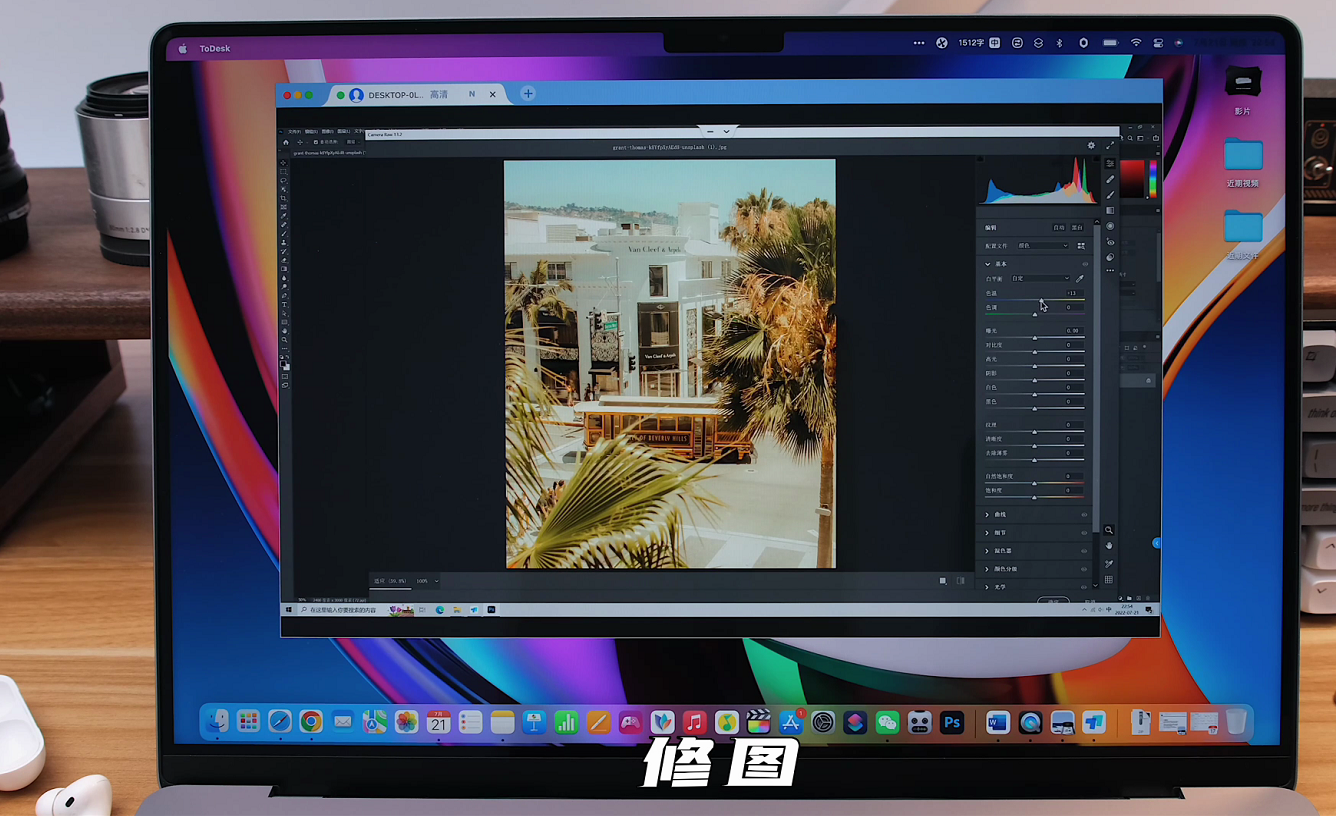Viewport: 1336px width, 816px height.
Task: Click the 黑白 black and white button
Action: click(x=1077, y=228)
